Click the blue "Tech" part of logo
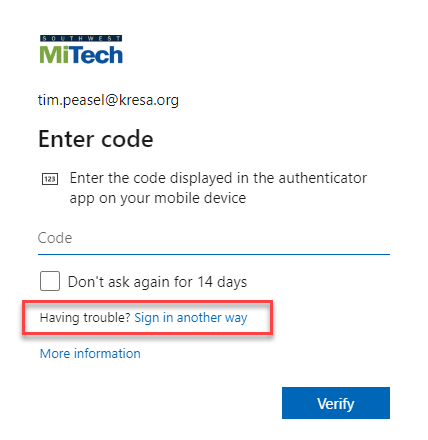This screenshot has width=428, height=440. click(x=96, y=54)
